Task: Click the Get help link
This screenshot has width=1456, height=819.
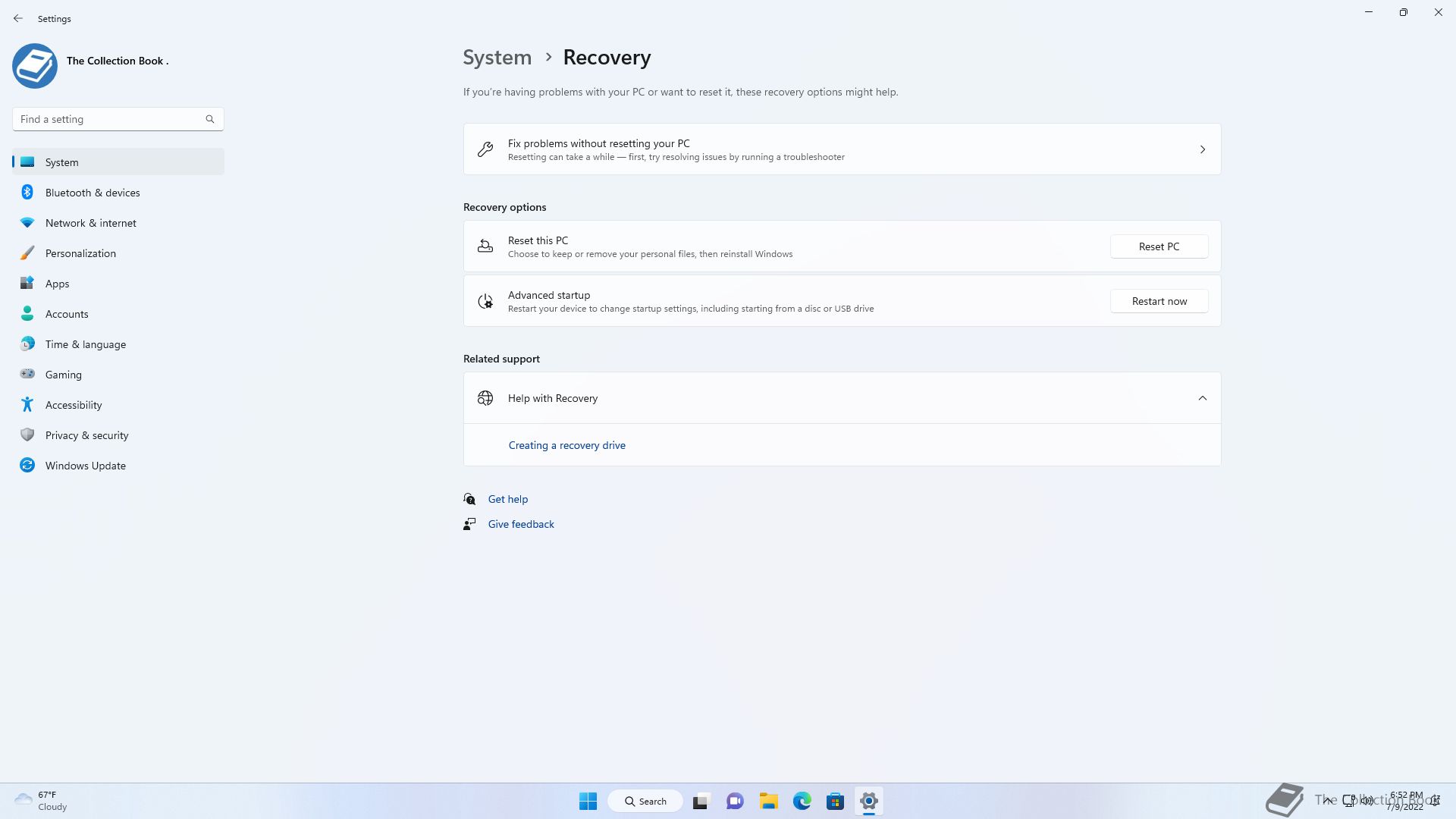Action: (507, 499)
